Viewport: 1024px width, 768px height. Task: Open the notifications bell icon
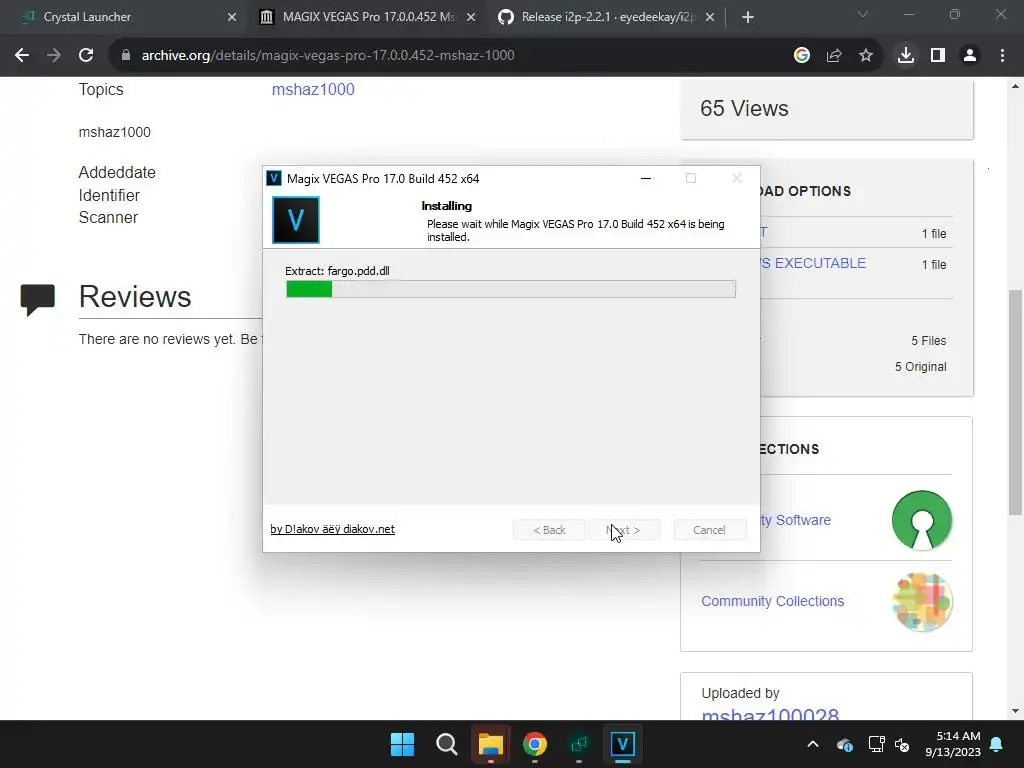pyautogui.click(x=997, y=744)
